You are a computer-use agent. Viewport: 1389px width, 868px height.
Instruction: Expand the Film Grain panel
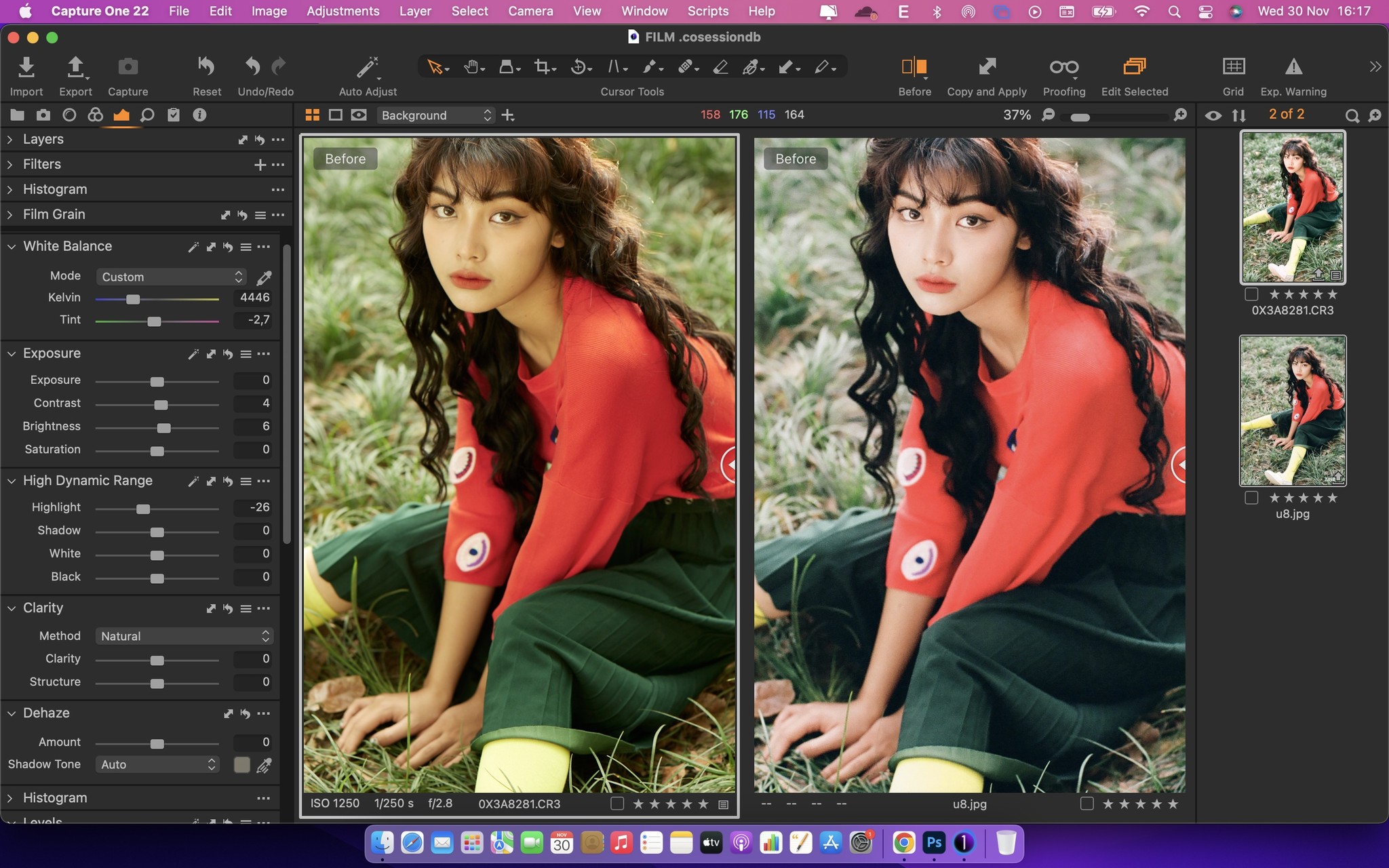tap(11, 215)
